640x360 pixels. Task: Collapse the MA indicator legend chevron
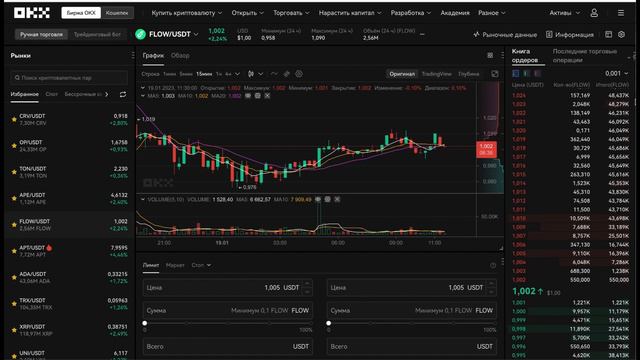(x=142, y=96)
